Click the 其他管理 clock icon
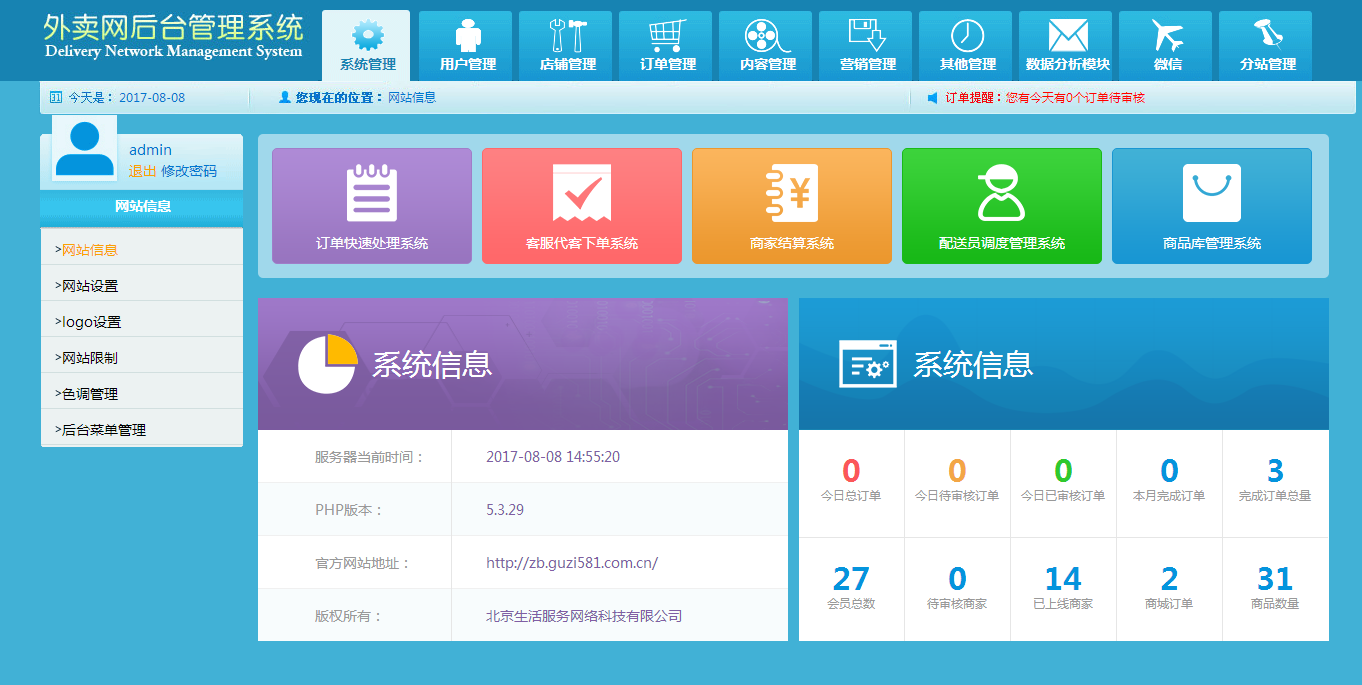Image resolution: width=1362 pixels, height=685 pixels. pos(967,37)
